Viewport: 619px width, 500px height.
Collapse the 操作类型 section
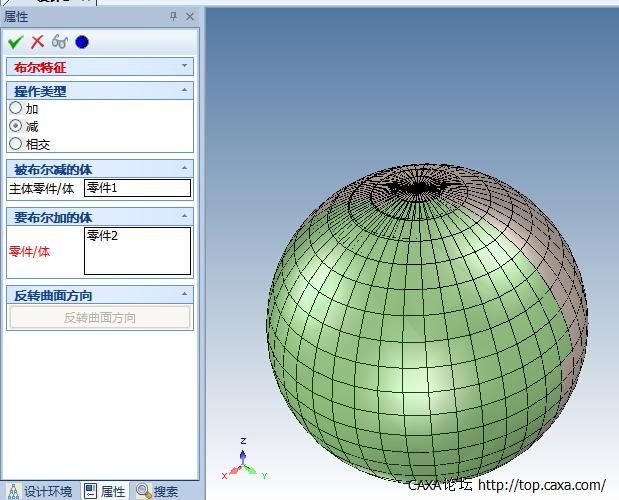click(x=185, y=91)
